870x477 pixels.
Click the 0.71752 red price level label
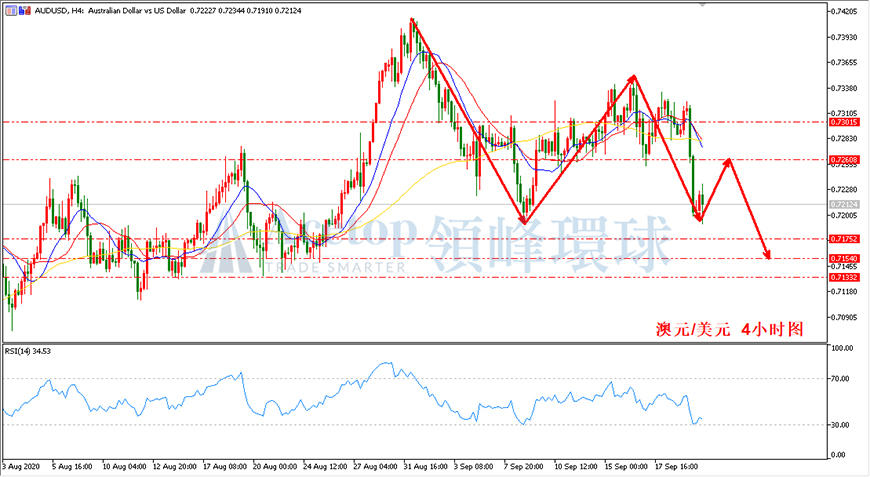844,239
